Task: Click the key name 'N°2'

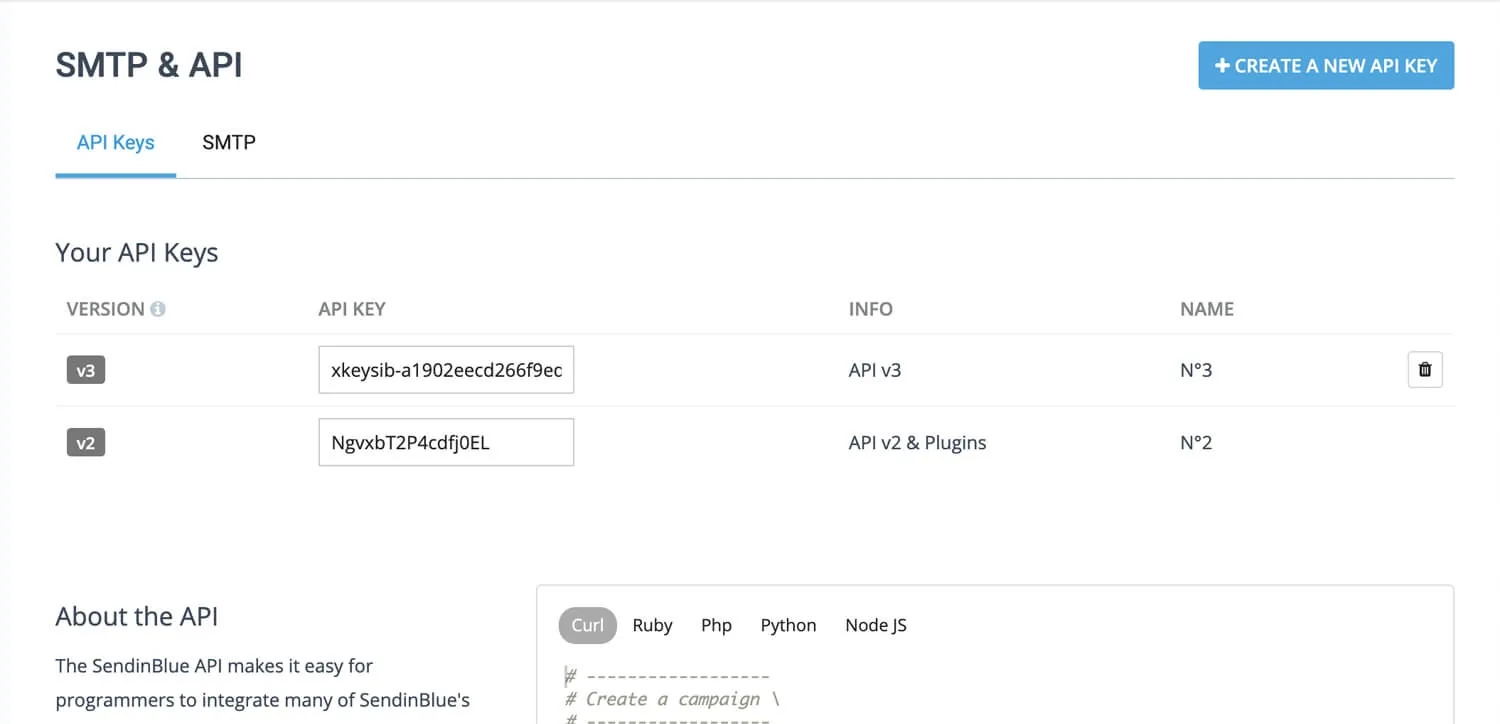Action: pyautogui.click(x=1196, y=442)
